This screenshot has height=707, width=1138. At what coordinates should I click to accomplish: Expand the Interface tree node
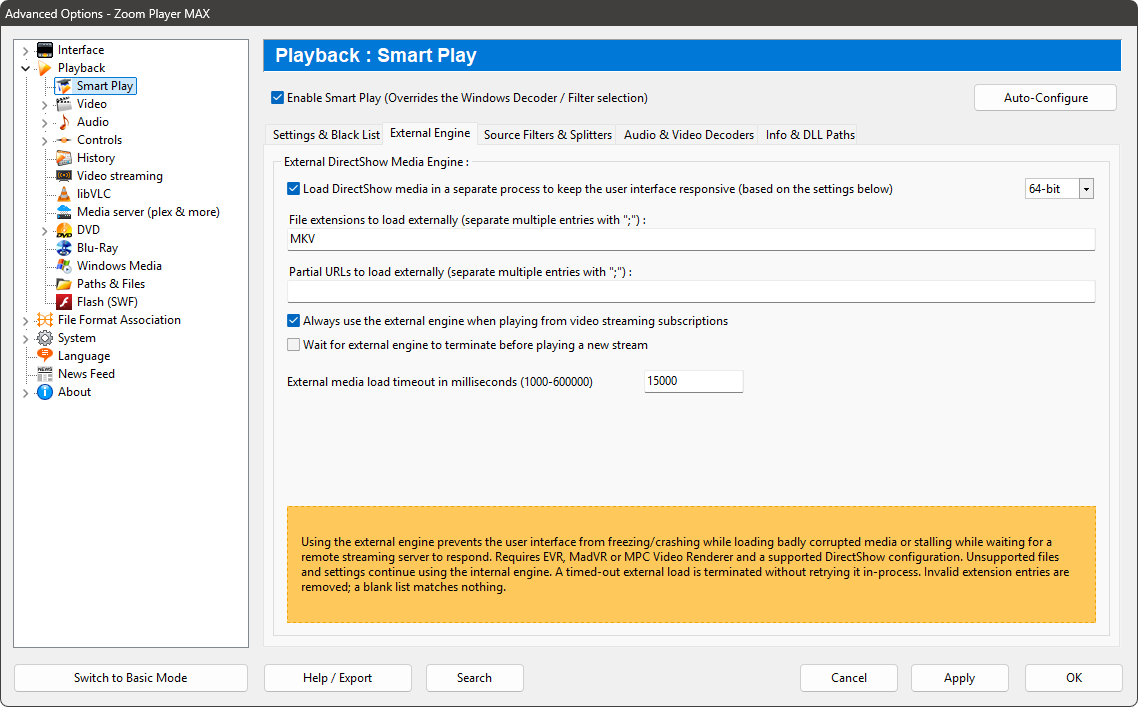tap(25, 51)
